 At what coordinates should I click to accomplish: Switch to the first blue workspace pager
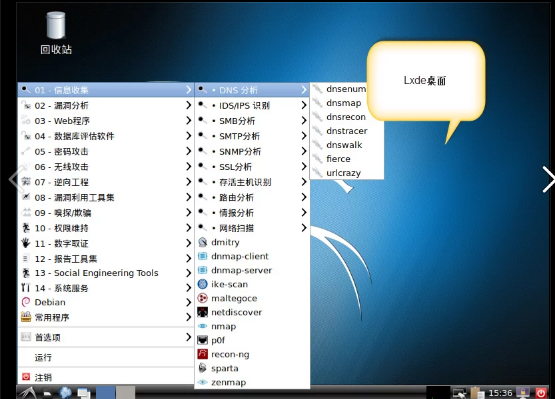(105, 393)
